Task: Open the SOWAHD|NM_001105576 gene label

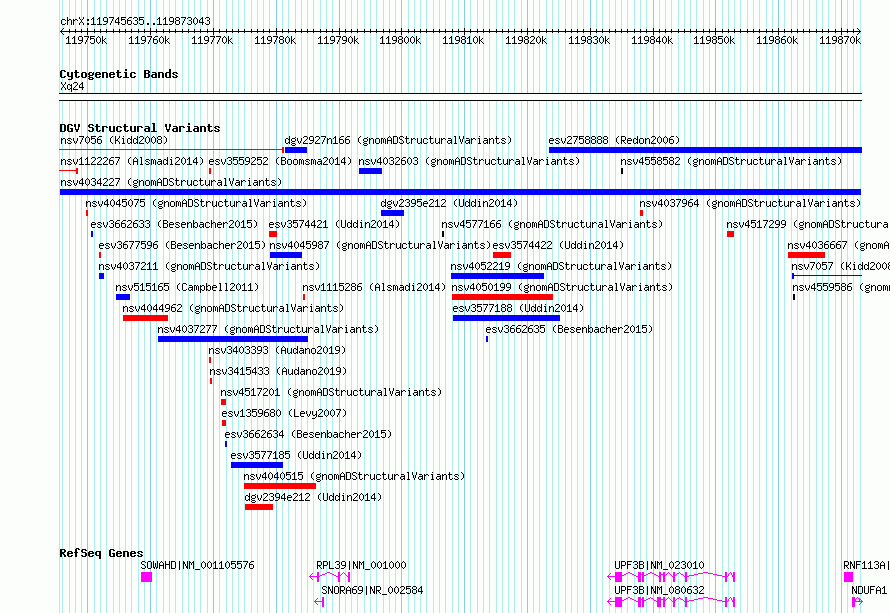Action: [x=198, y=565]
